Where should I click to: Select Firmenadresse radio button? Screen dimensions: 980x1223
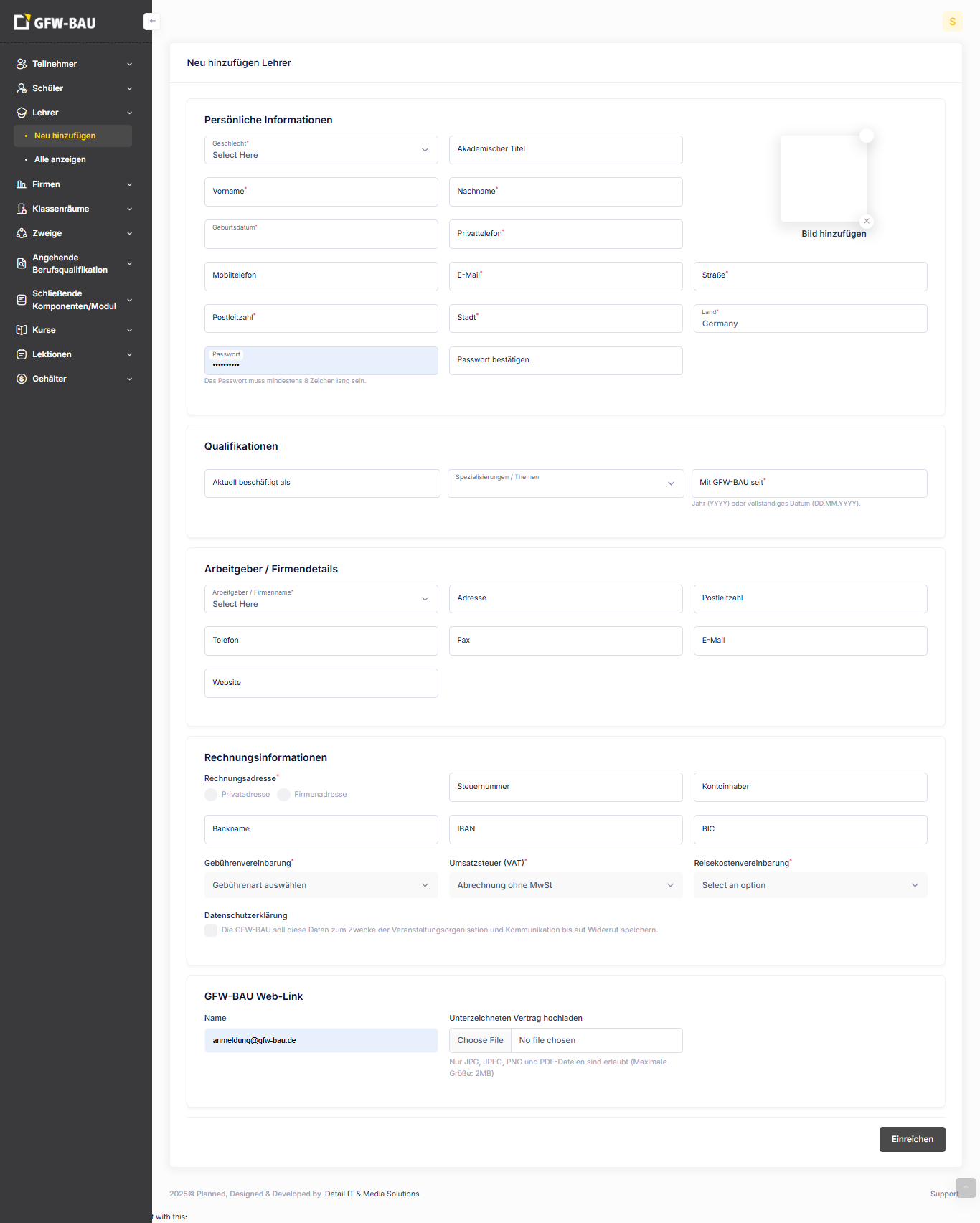tap(284, 795)
